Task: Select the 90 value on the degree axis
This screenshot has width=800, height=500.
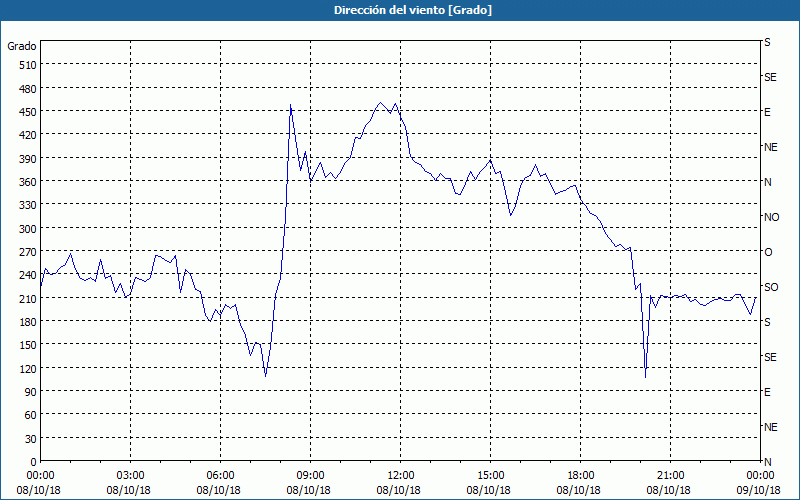Action: pyautogui.click(x=31, y=392)
